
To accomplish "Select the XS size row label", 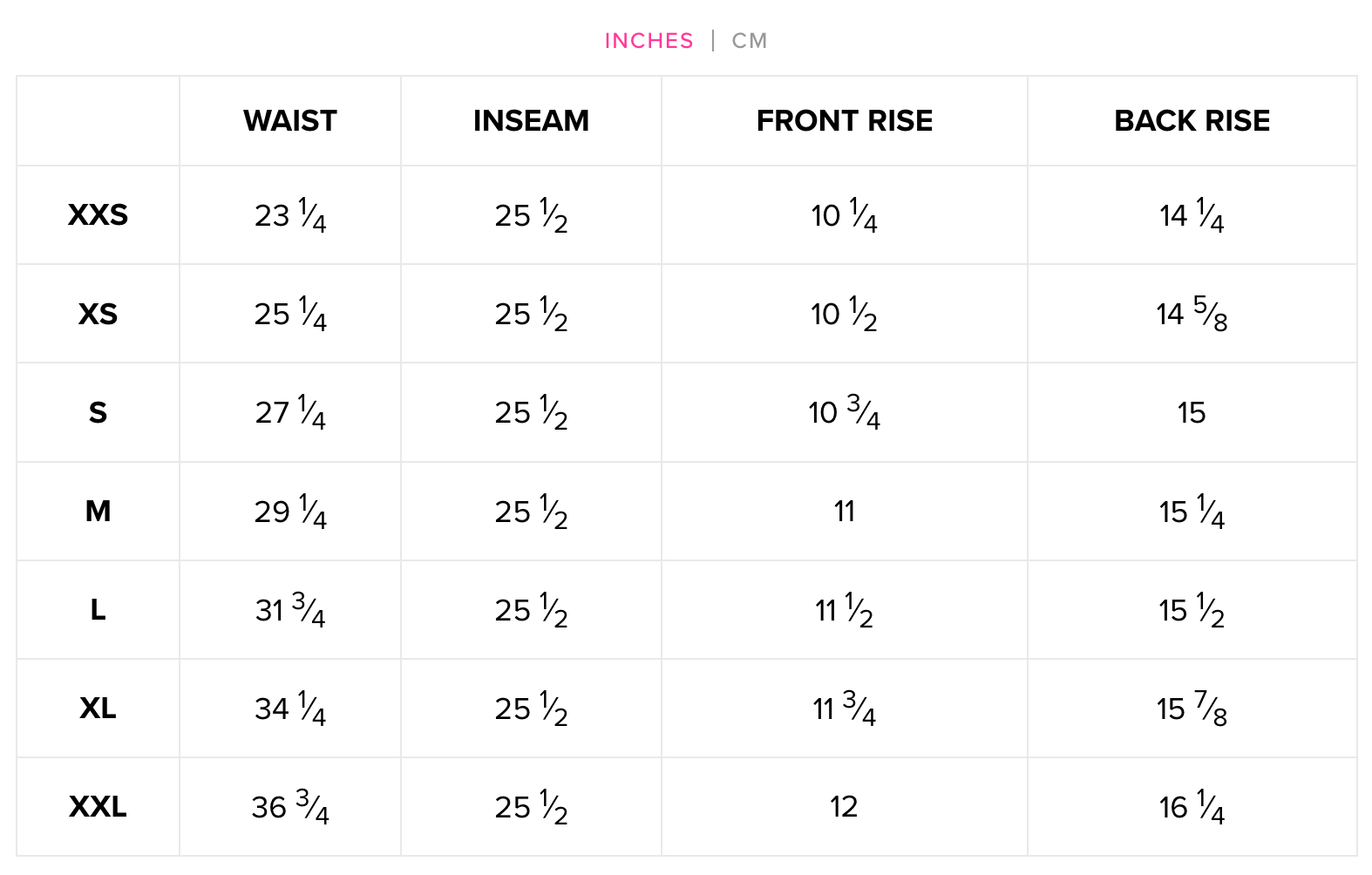I will click(x=98, y=314).
